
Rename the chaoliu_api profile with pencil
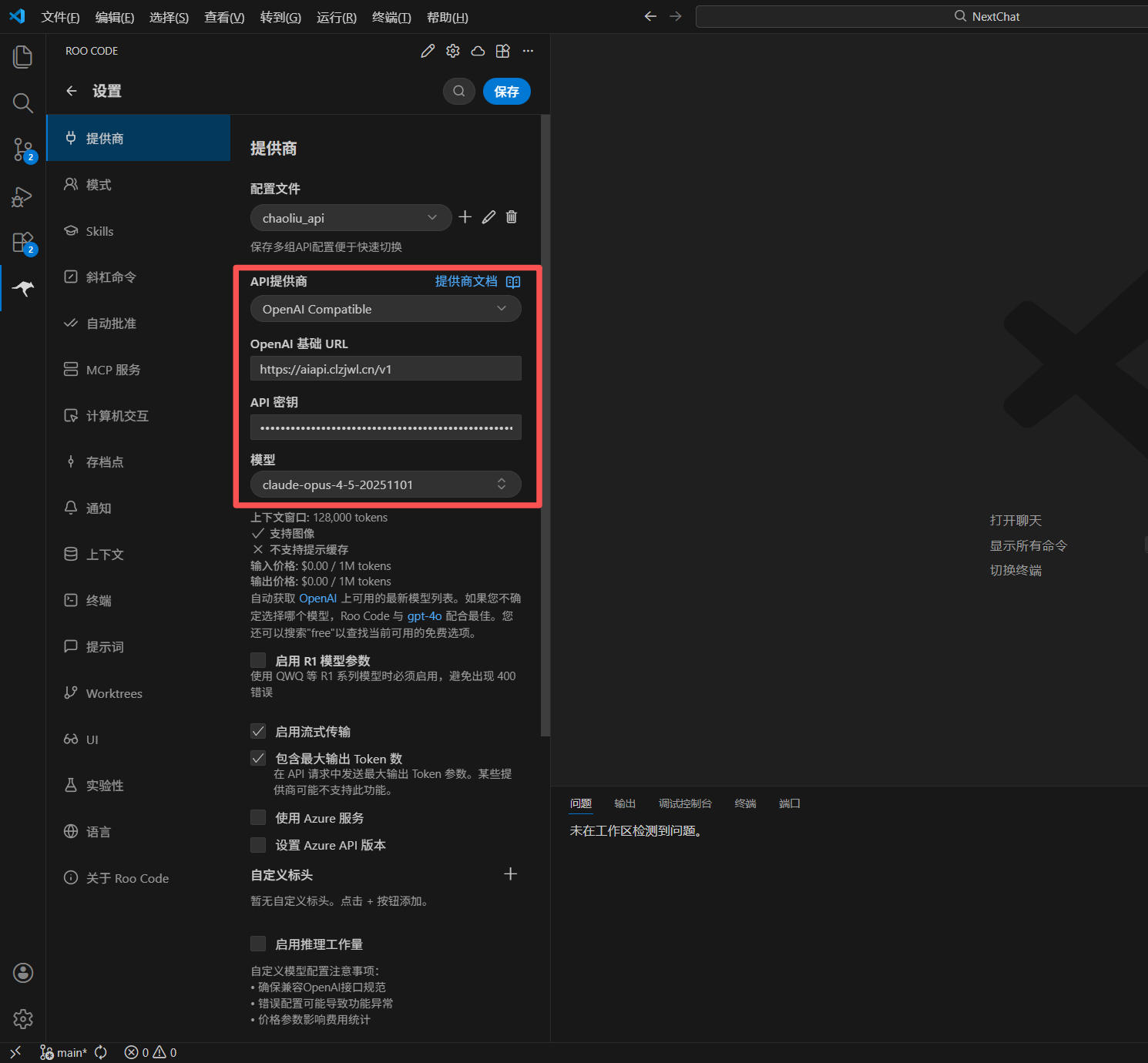488,217
